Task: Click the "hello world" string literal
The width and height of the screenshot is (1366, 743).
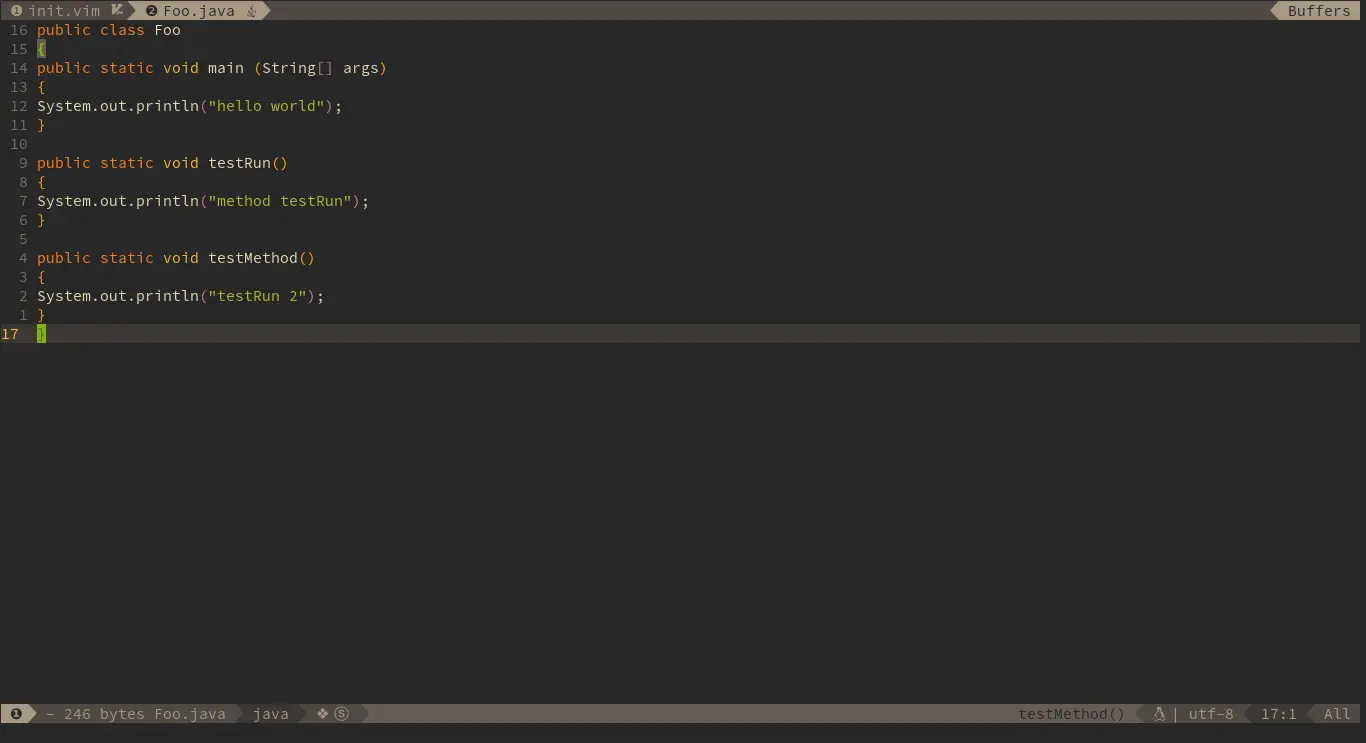Action: tap(266, 106)
